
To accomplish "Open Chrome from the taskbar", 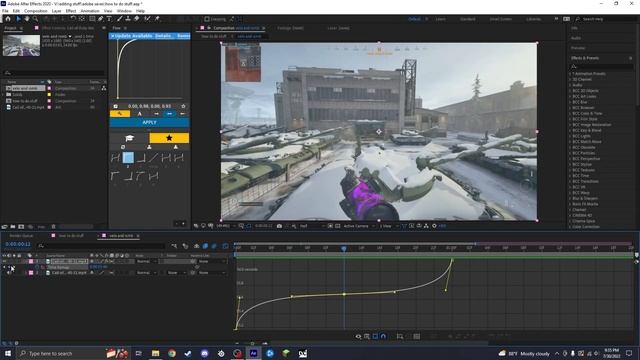I will tap(172, 353).
